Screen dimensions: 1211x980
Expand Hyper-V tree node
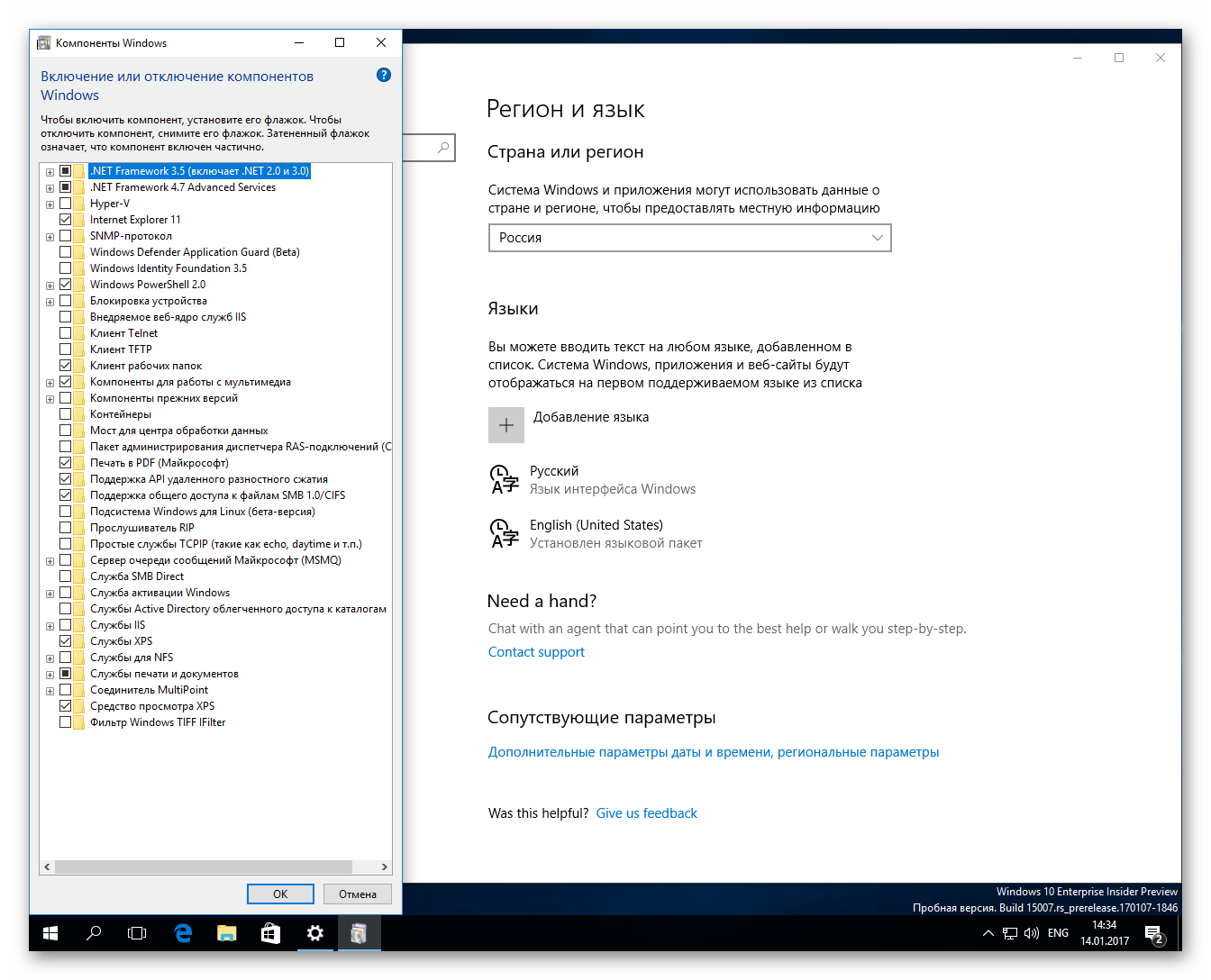point(50,204)
